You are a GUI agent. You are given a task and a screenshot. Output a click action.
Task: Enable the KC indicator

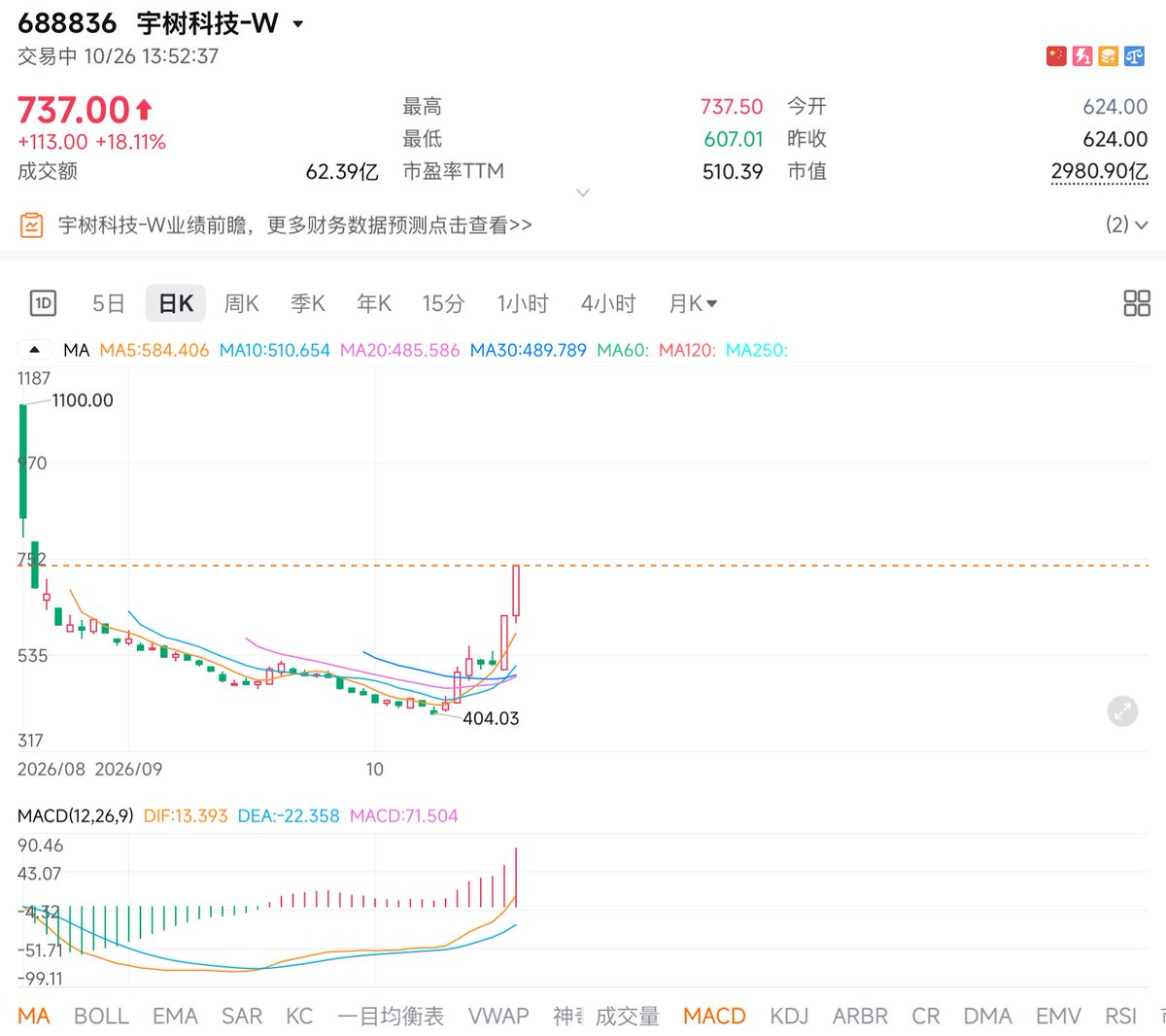coord(299,1017)
